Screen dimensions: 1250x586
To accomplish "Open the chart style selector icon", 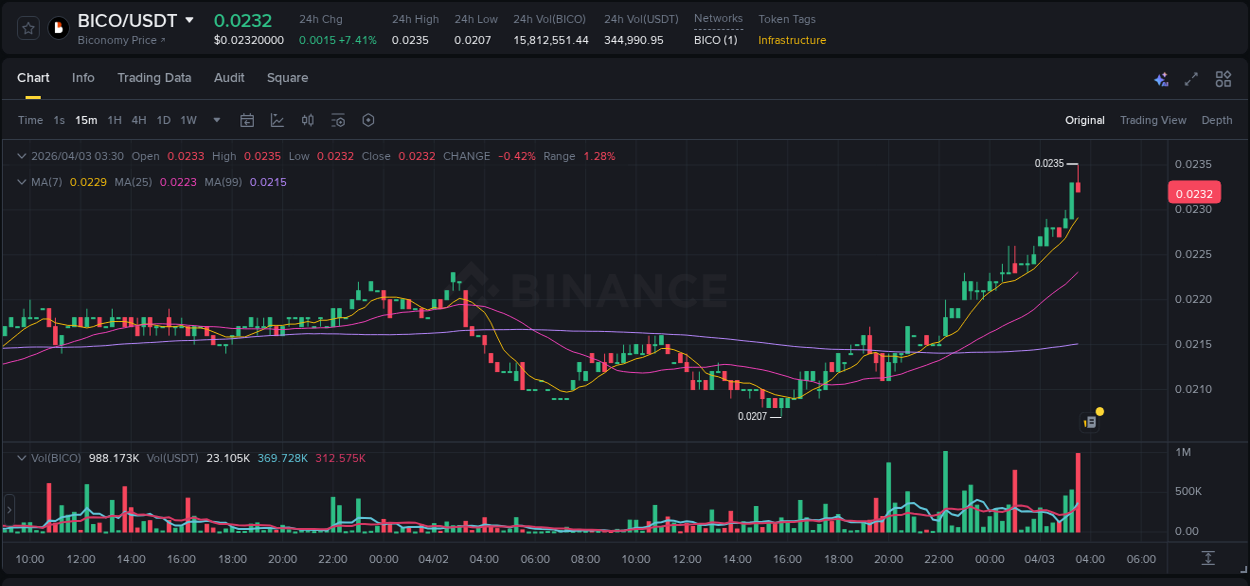I will 275,120.
